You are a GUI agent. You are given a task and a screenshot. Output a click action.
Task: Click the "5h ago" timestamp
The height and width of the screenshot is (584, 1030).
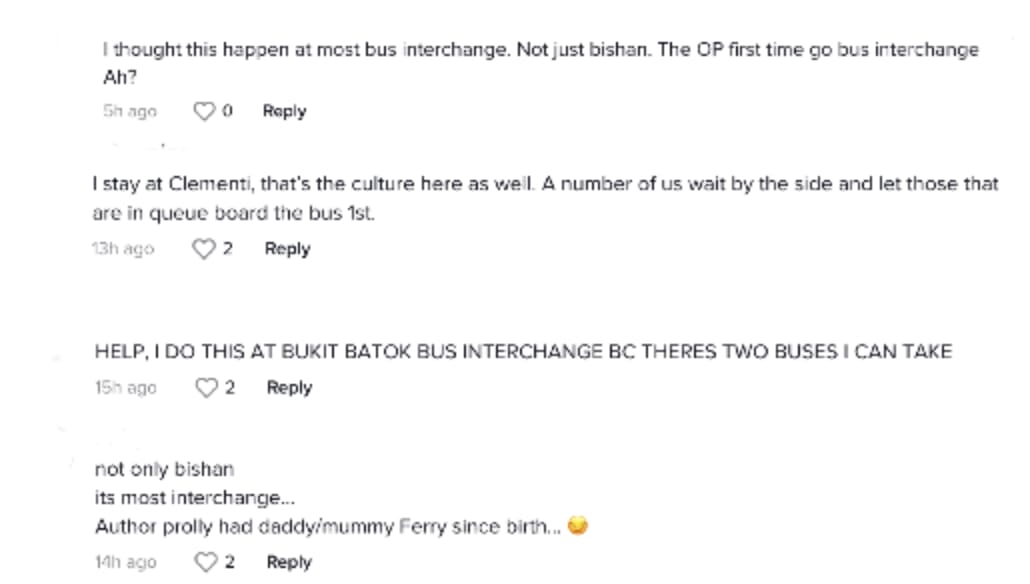click(x=130, y=111)
